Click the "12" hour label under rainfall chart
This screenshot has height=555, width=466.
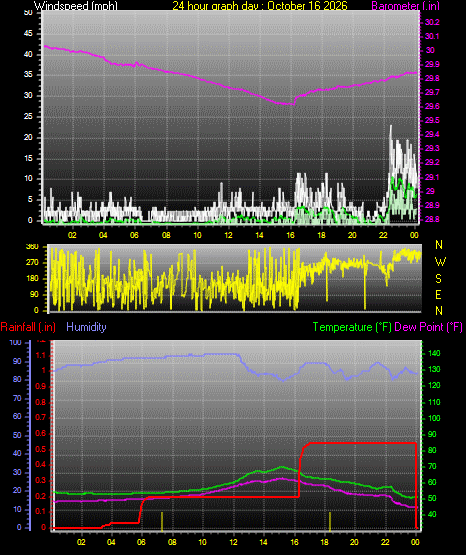pos(234,542)
